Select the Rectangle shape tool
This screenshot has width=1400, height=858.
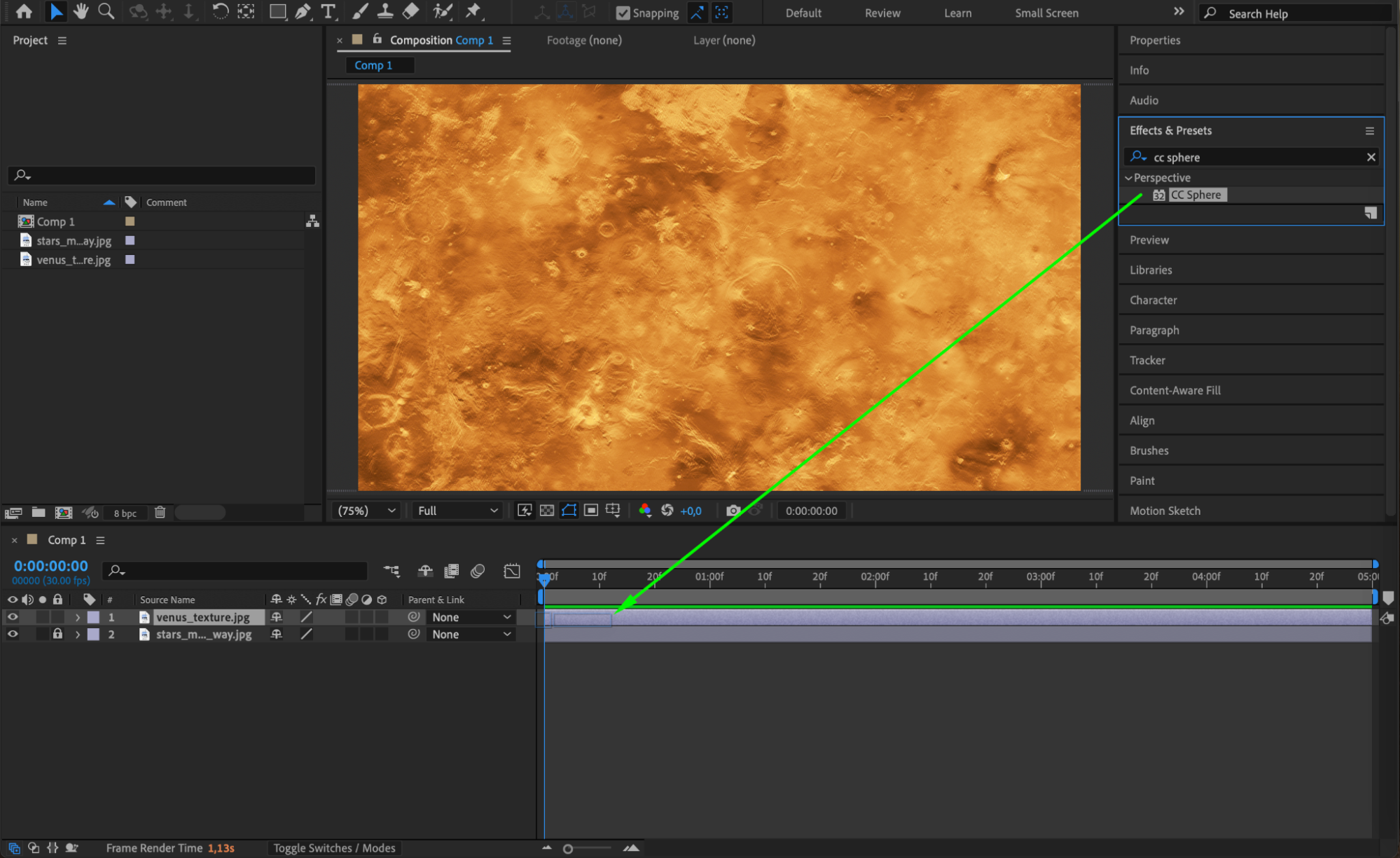pos(277,11)
